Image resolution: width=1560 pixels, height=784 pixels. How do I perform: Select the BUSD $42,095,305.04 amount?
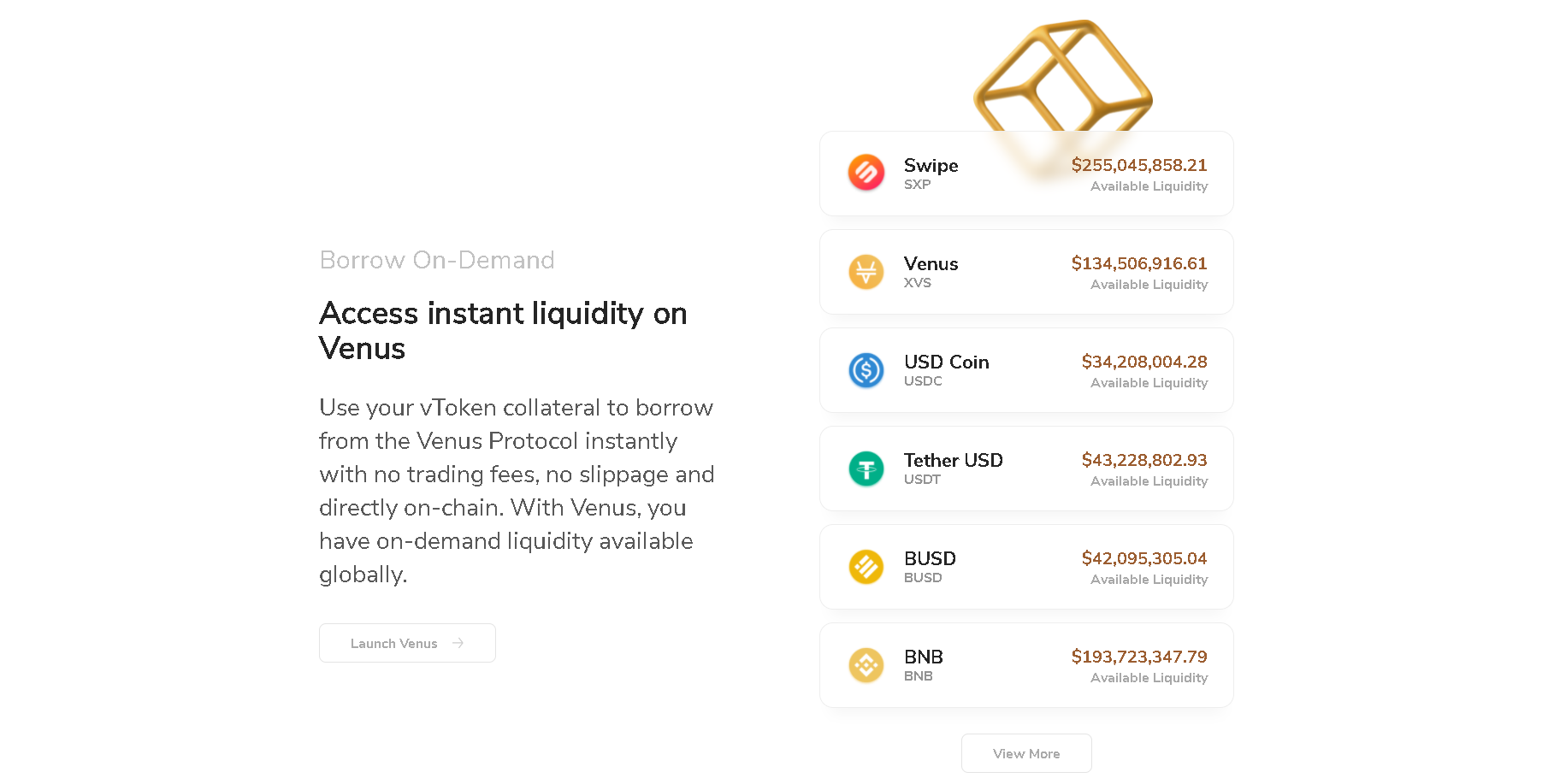coord(1144,558)
